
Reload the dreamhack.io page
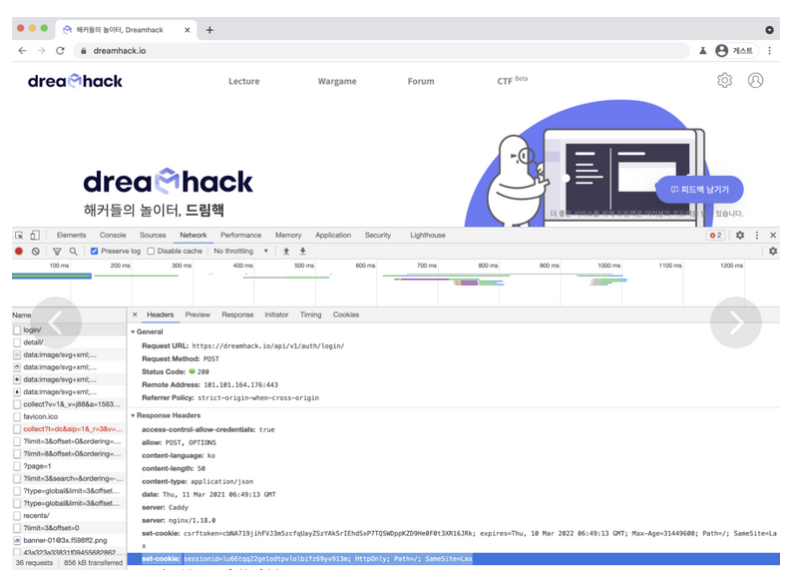[60, 51]
